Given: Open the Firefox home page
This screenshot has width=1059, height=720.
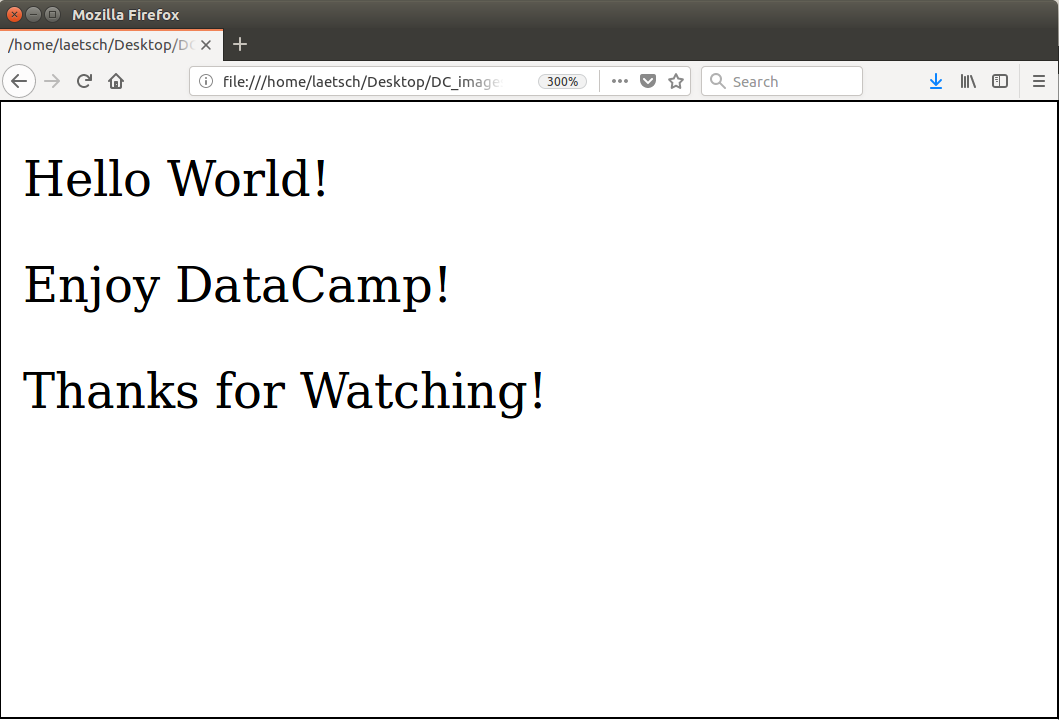Looking at the screenshot, I should click(116, 82).
